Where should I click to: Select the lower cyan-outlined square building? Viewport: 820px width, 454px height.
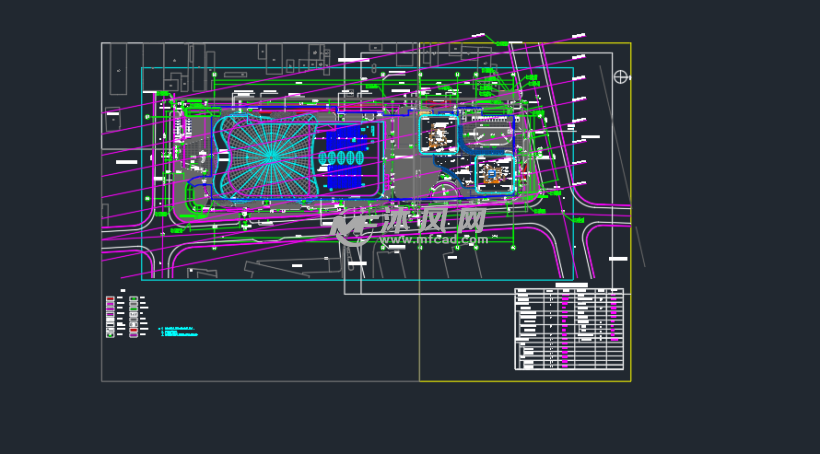pyautogui.click(x=494, y=174)
